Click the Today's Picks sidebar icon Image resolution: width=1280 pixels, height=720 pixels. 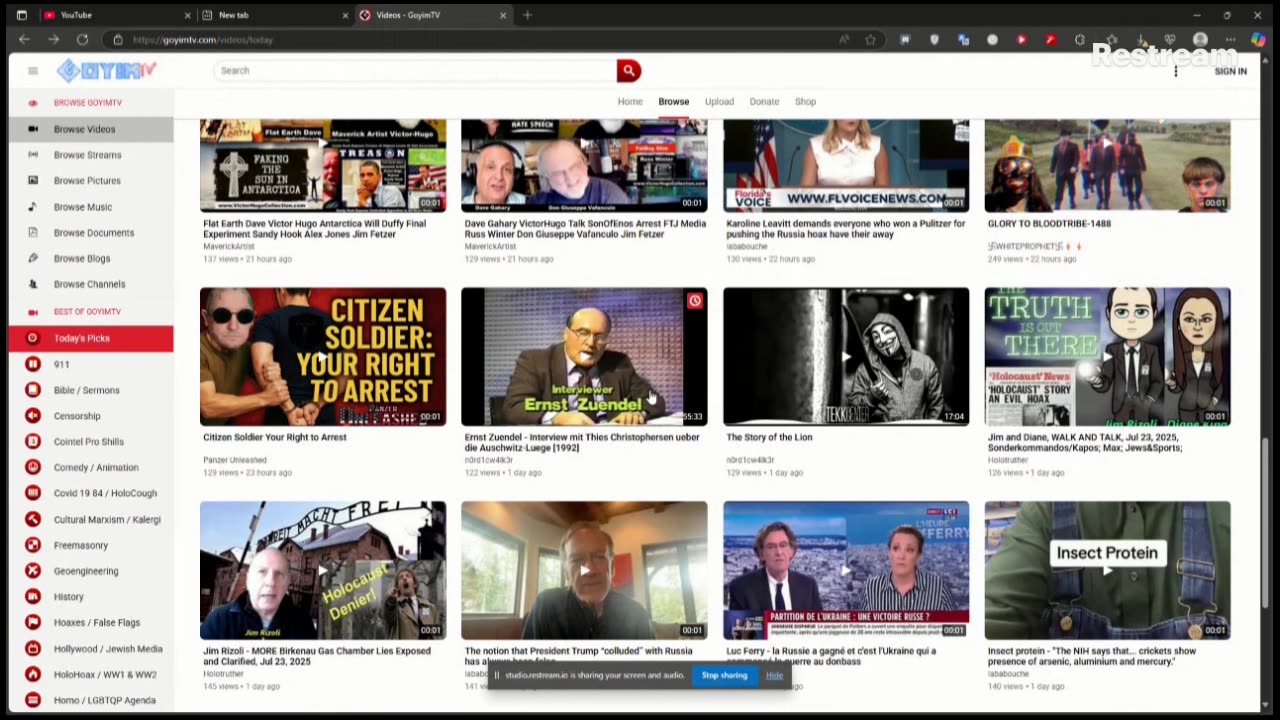pyautogui.click(x=33, y=338)
